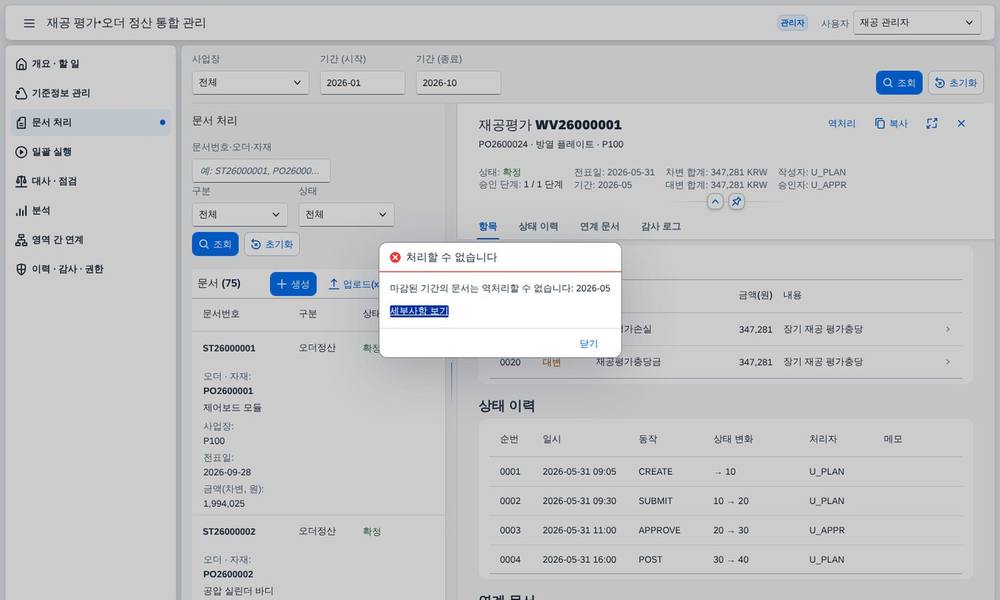This screenshot has height=600, width=1000.
Task: Click 초기화 button in 문서 처리 panel
Action: 272,244
